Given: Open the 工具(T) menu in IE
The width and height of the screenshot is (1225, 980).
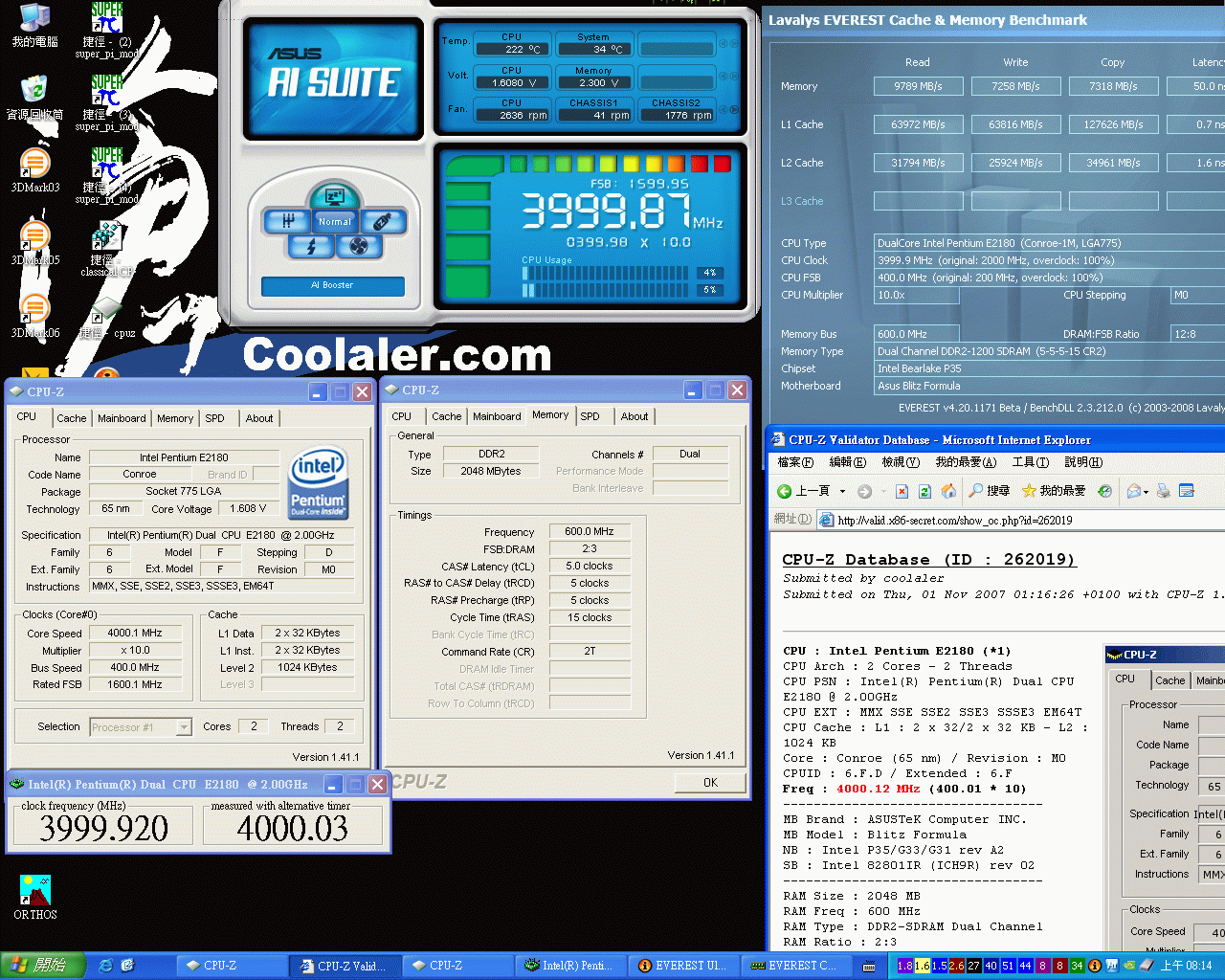Looking at the screenshot, I should pyautogui.click(x=1030, y=462).
